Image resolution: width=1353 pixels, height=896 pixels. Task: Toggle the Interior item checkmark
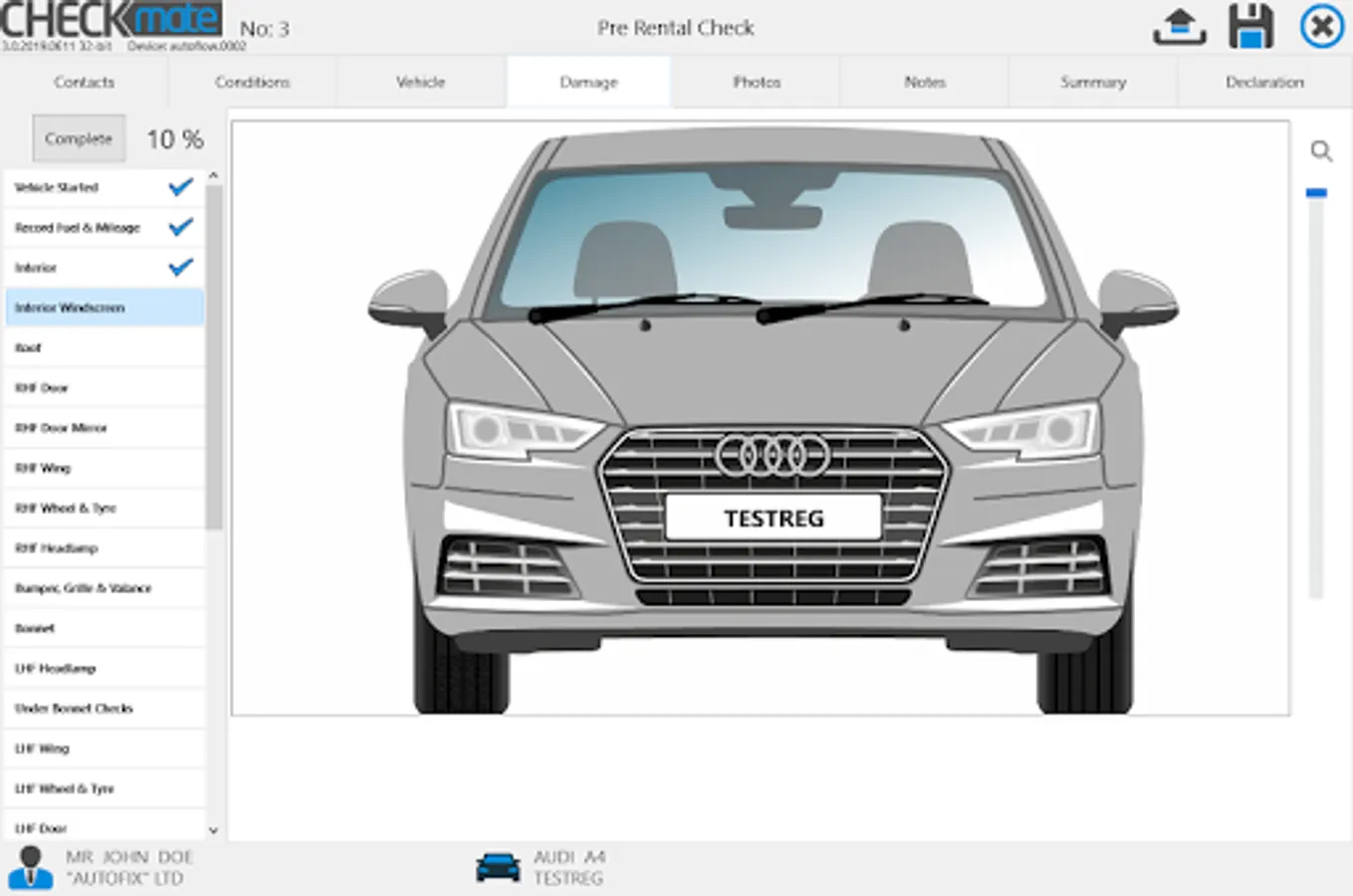coord(180,267)
